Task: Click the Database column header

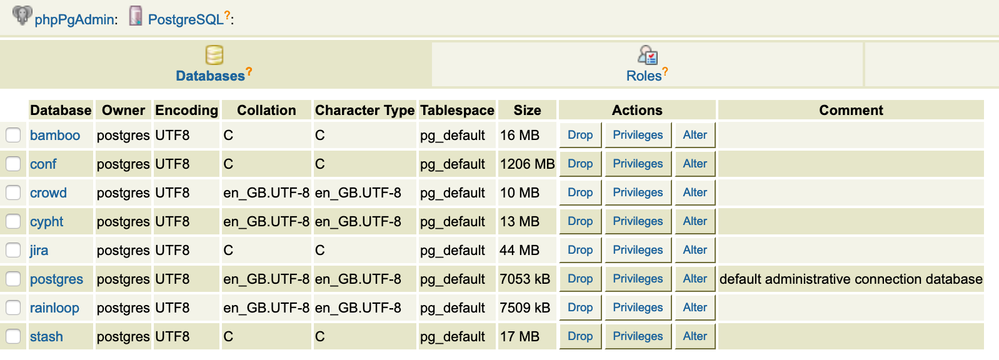Action: 61,110
